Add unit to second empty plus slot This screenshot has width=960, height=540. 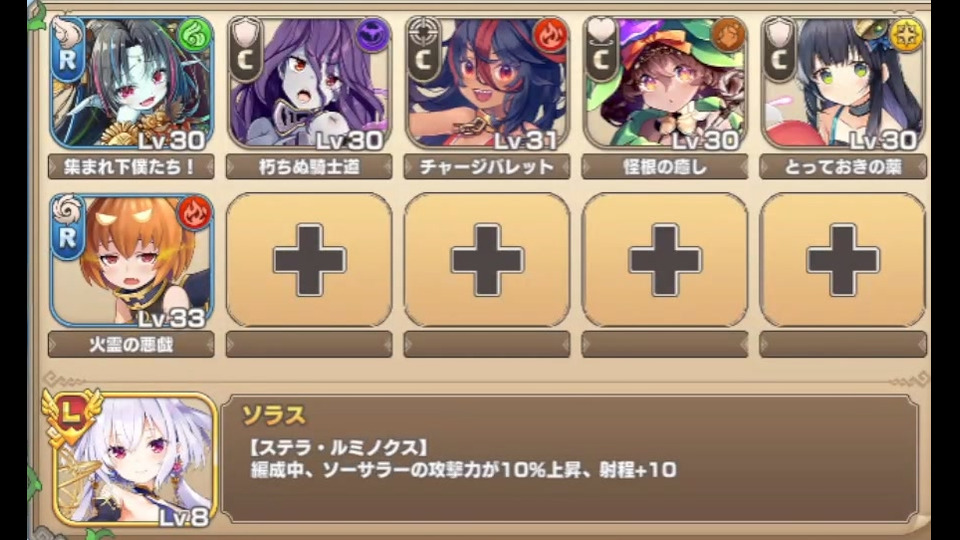487,261
